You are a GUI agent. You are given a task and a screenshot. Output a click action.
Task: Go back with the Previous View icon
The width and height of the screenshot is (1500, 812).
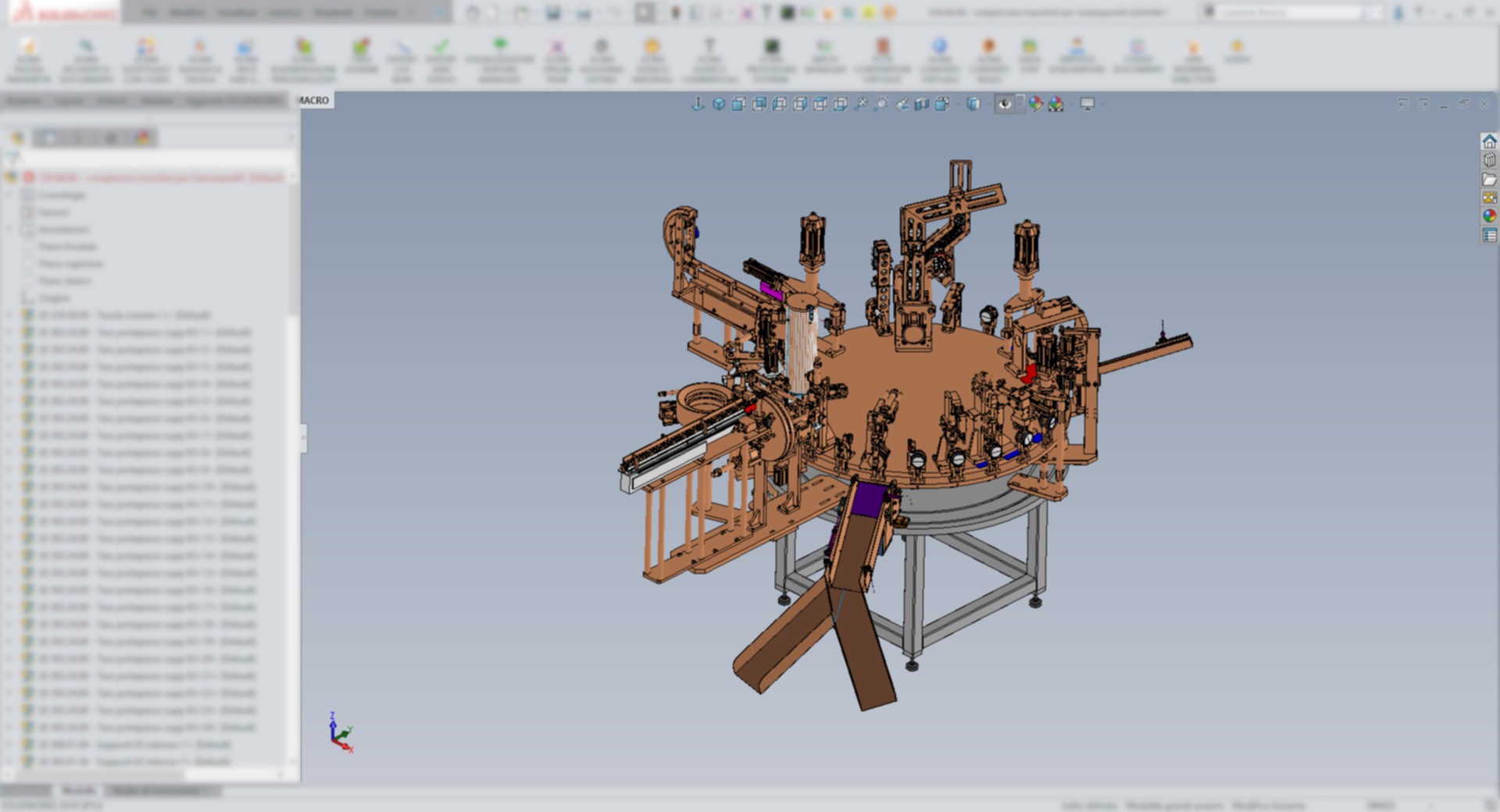coord(902,104)
